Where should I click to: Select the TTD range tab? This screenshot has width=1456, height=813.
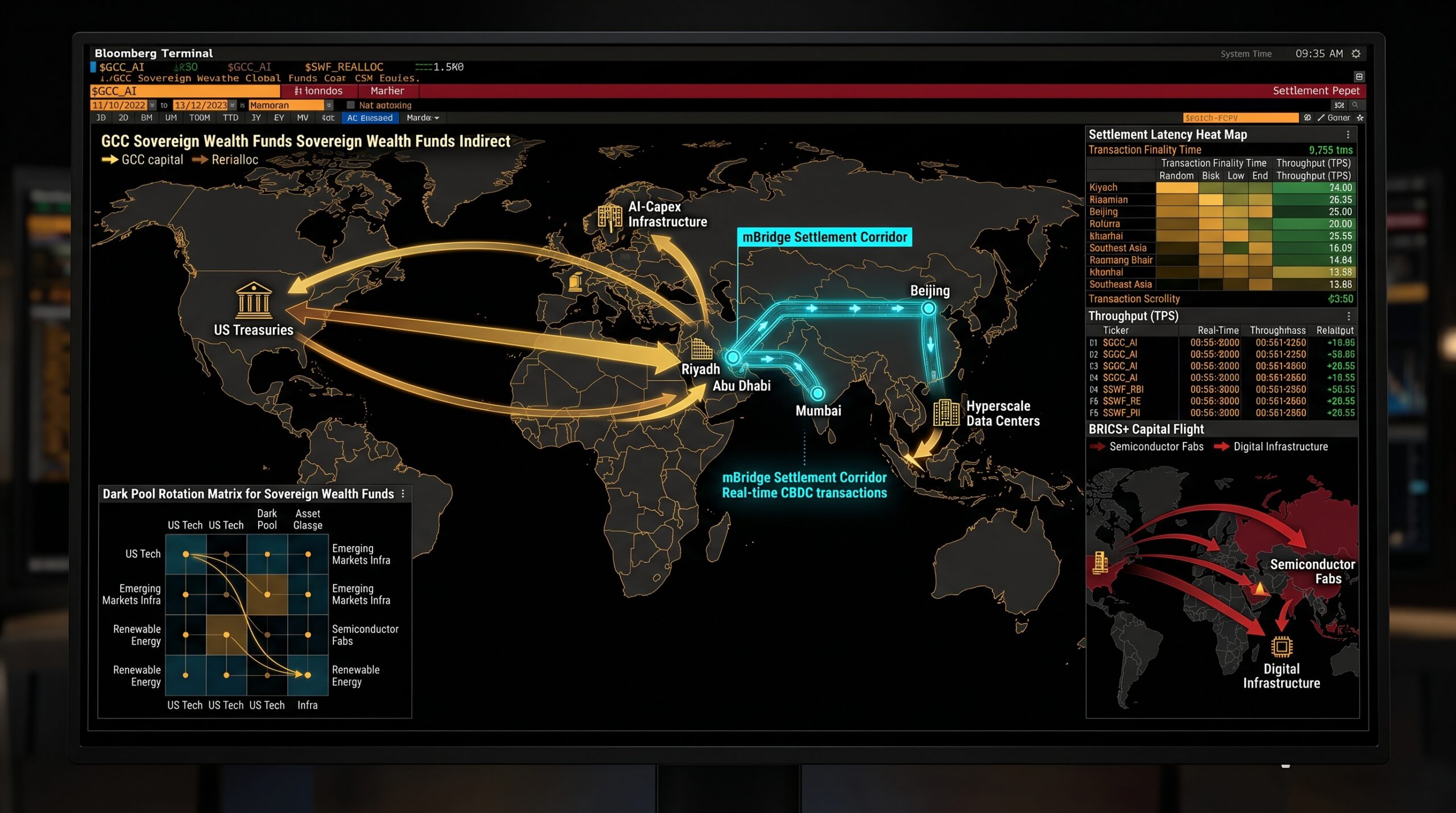tap(230, 118)
